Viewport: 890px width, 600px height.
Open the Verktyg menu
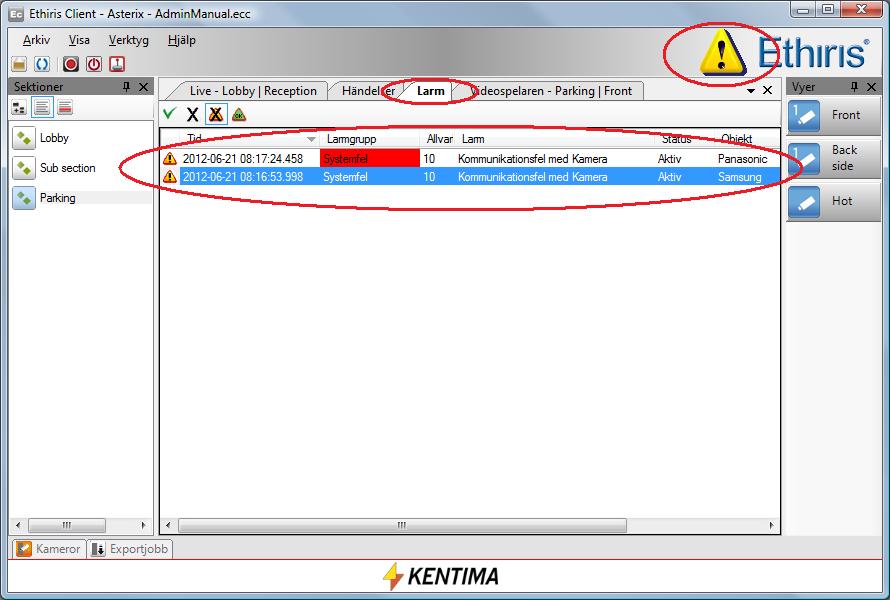tap(128, 40)
